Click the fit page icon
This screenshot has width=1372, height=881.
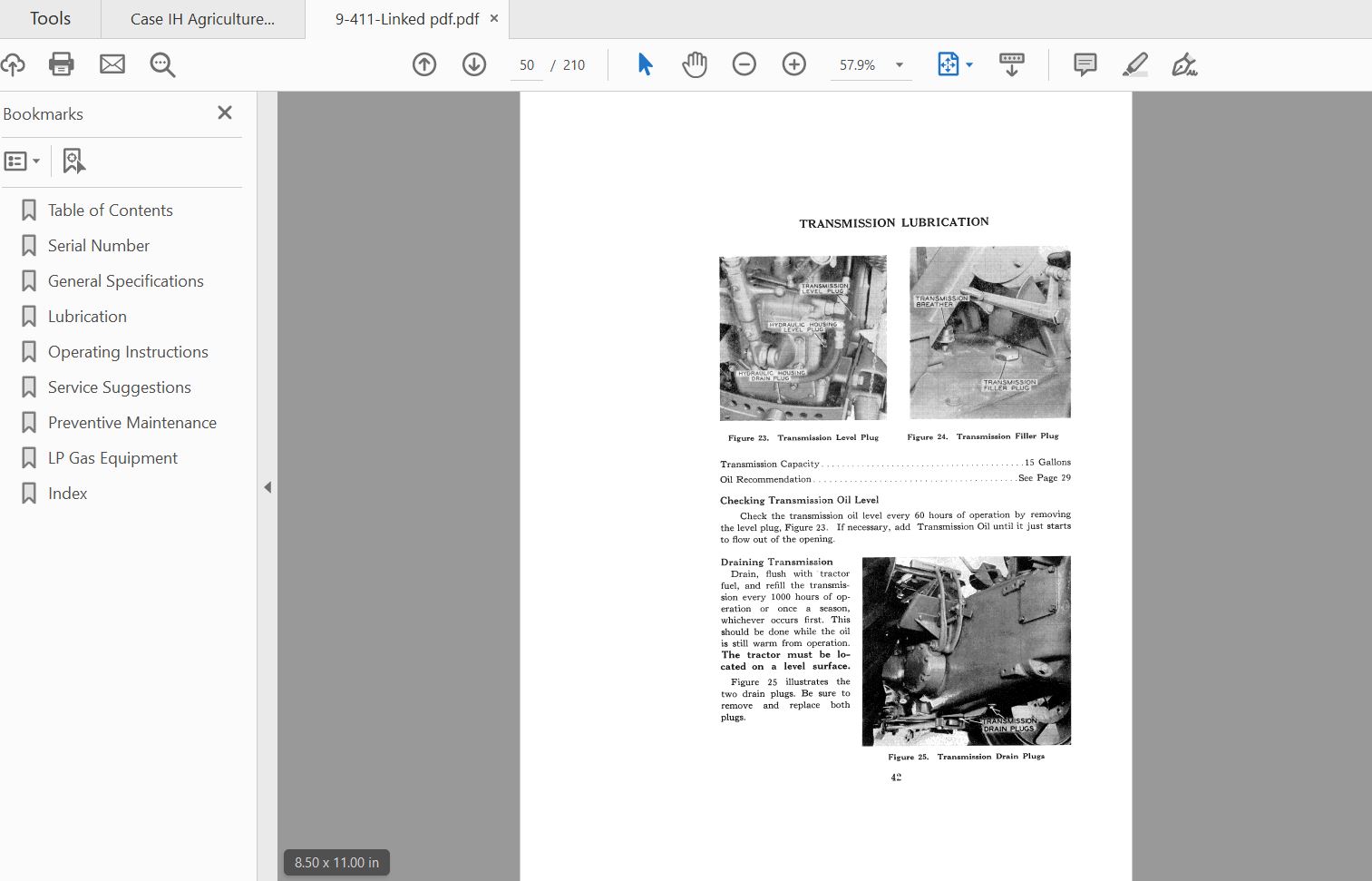[948, 64]
